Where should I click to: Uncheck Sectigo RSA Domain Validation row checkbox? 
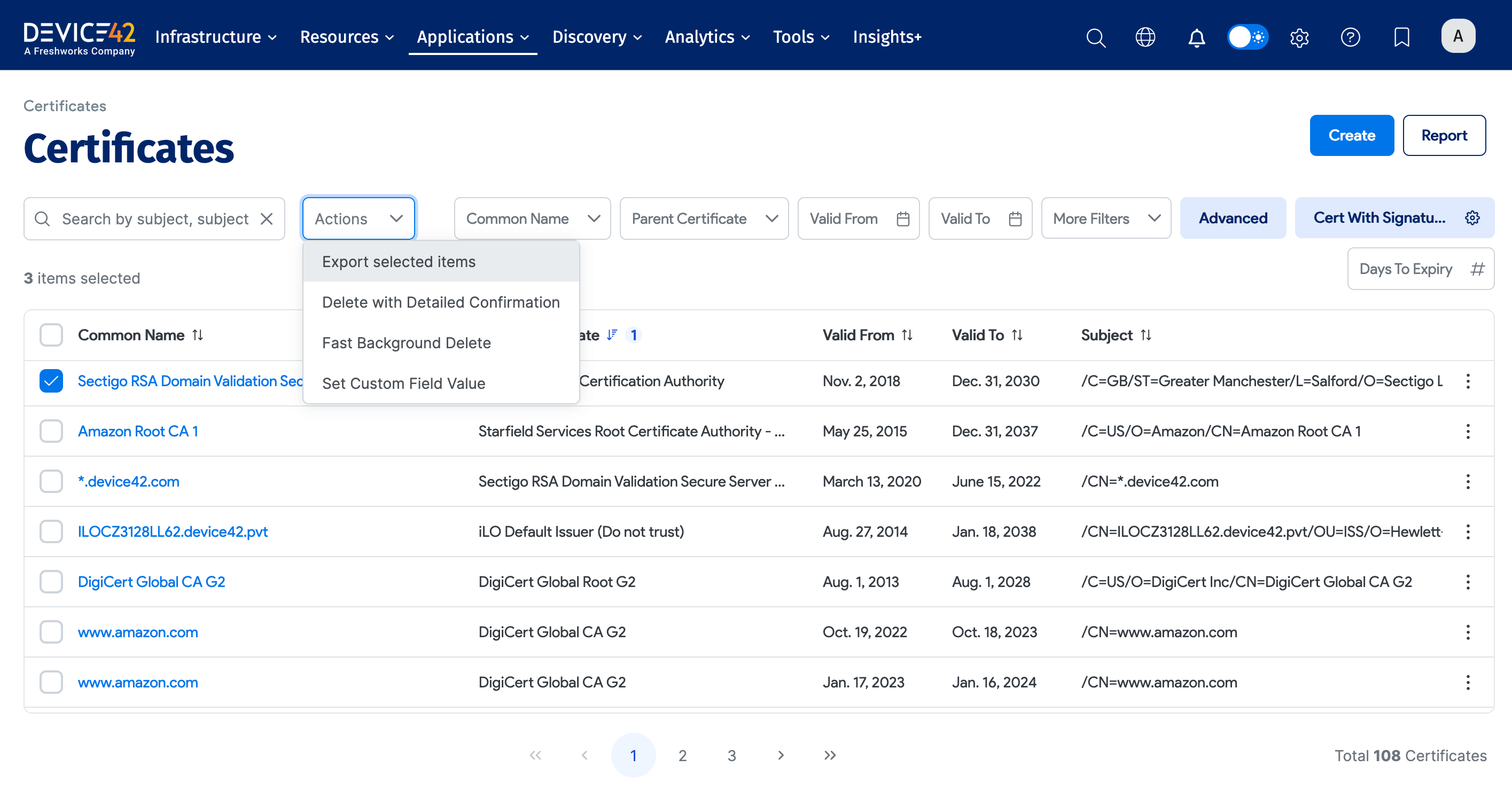(51, 381)
